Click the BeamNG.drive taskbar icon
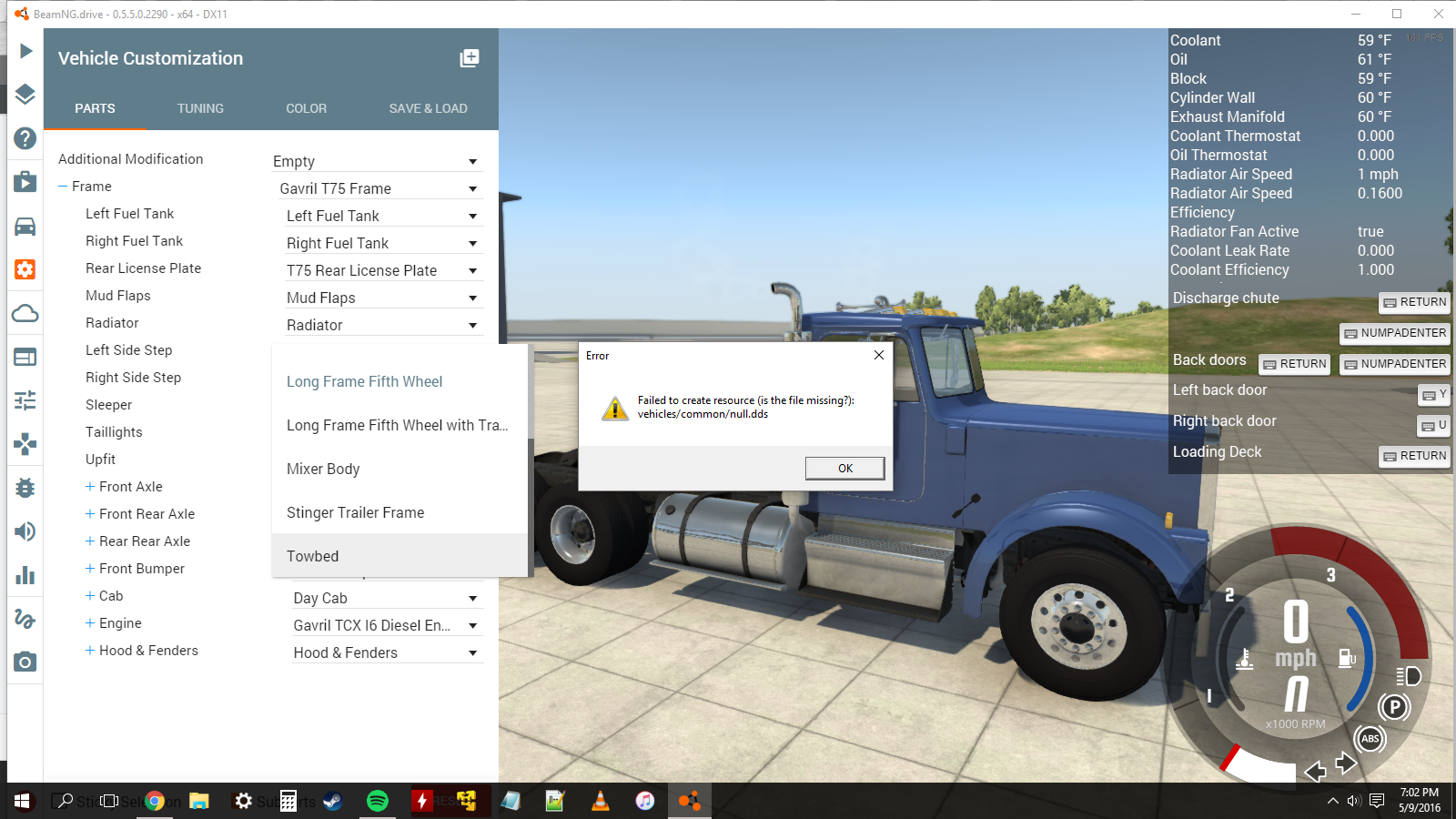The width and height of the screenshot is (1456, 819). click(690, 801)
